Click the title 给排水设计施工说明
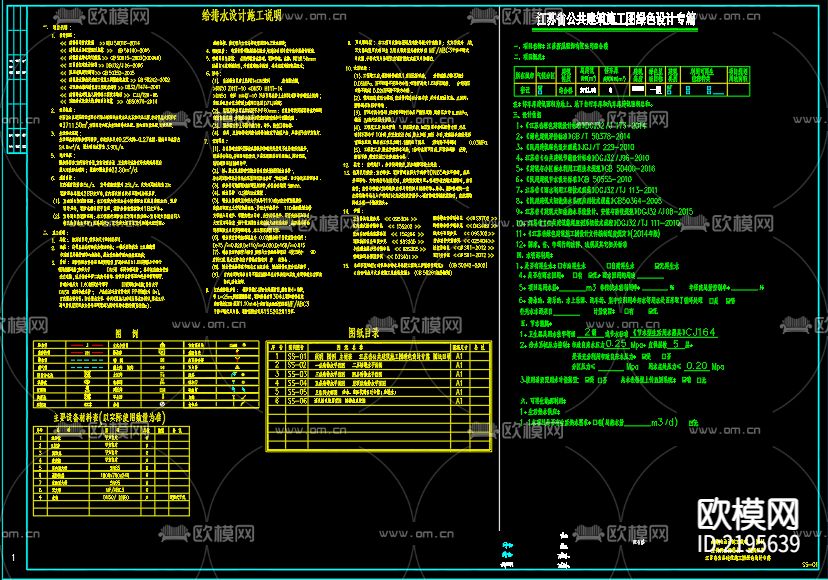The width and height of the screenshot is (828, 580). 241,15
